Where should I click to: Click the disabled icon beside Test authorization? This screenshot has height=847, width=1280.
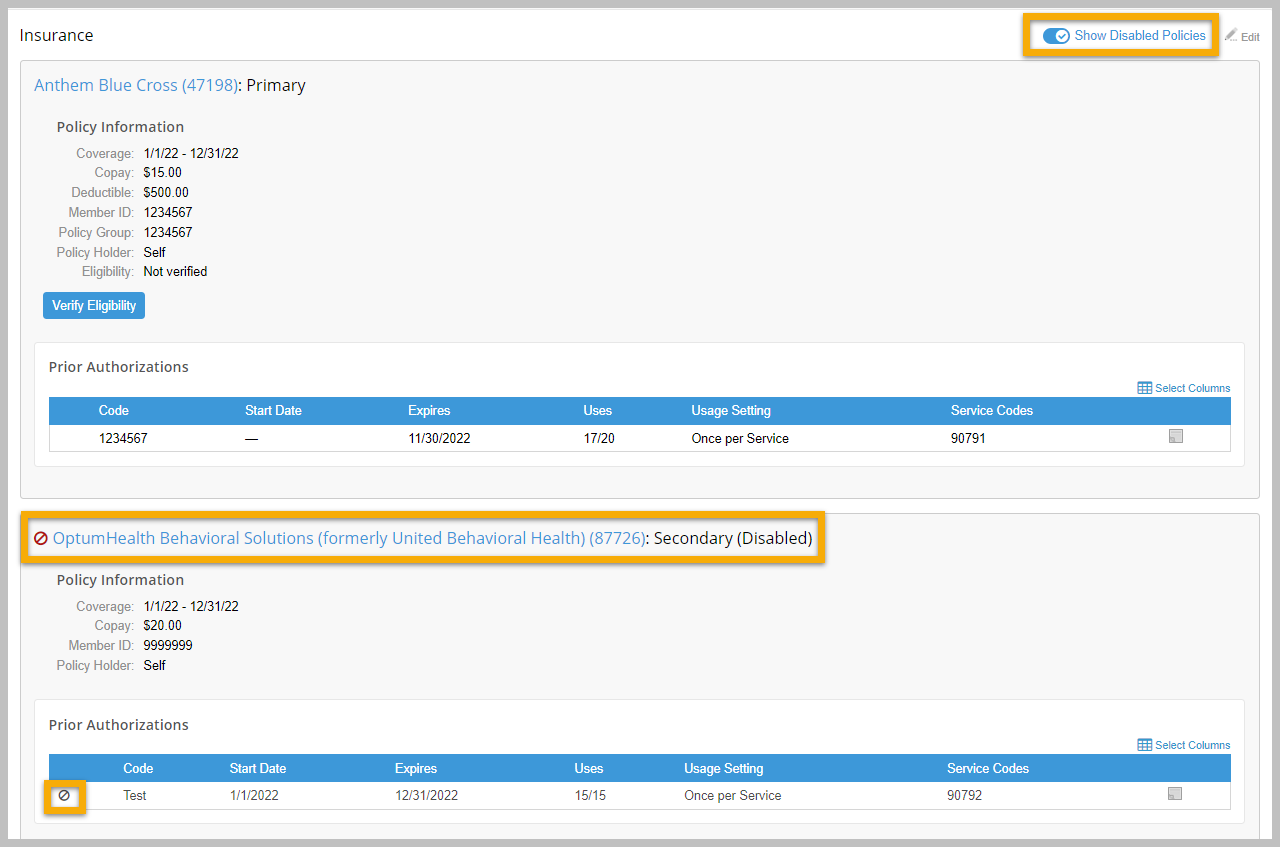64,796
